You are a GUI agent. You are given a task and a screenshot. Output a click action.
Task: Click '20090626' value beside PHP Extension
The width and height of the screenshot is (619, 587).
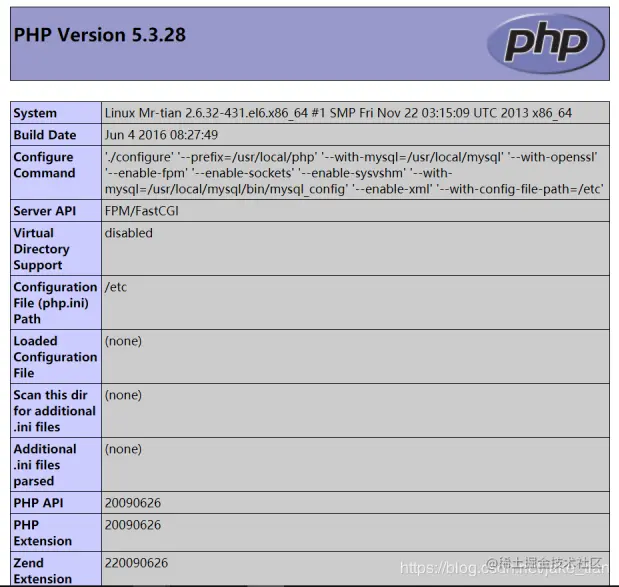133,525
